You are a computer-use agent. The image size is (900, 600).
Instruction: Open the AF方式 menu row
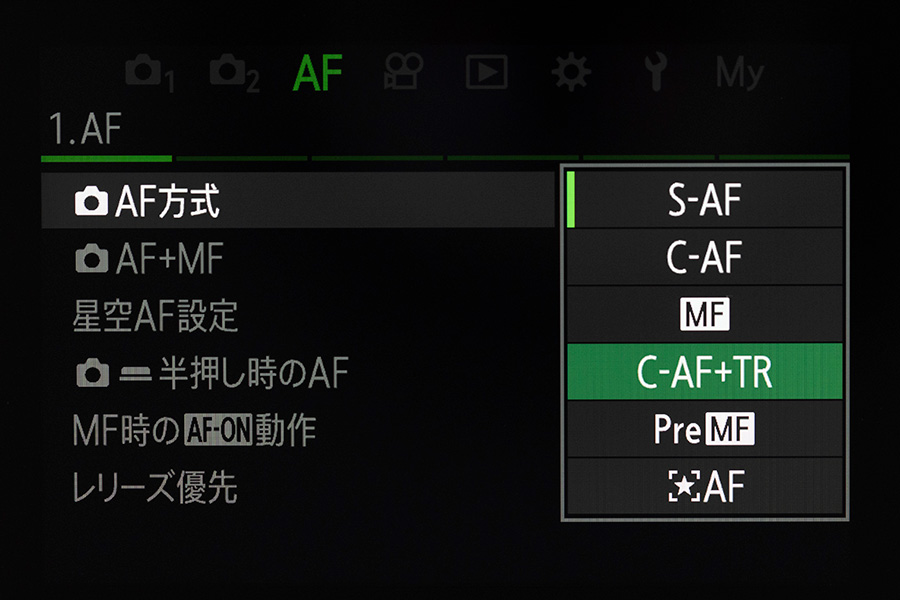tap(298, 200)
